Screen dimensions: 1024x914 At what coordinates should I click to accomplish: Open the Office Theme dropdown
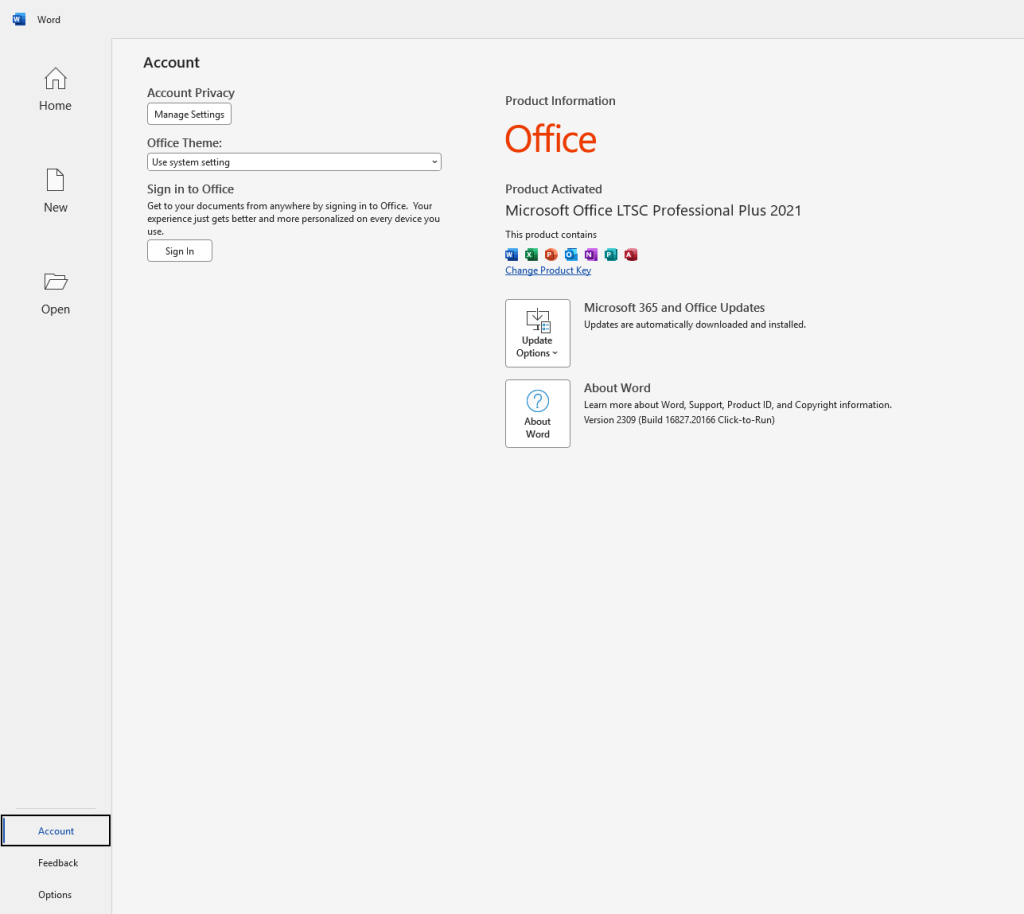(x=294, y=162)
